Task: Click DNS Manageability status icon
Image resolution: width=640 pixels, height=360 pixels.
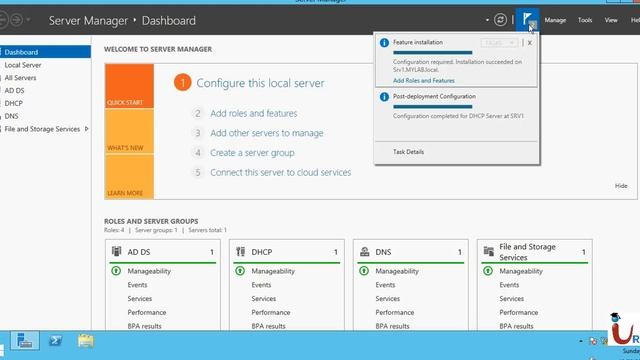Action: 364,271
